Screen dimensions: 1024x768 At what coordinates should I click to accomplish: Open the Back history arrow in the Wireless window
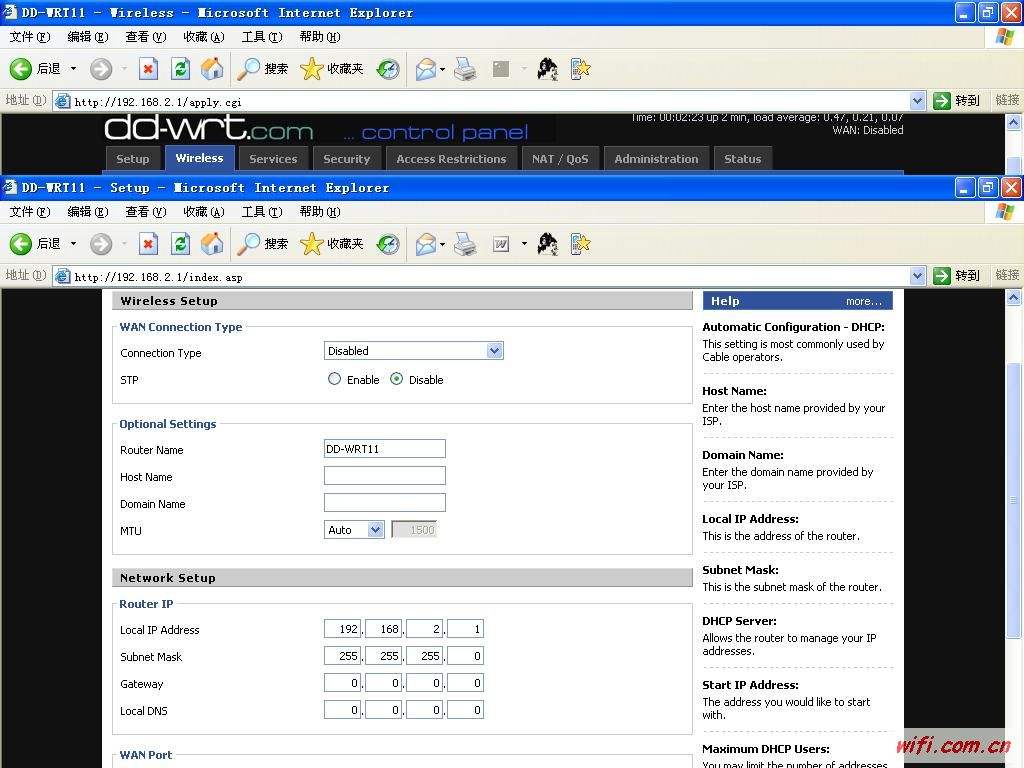[x=73, y=69]
